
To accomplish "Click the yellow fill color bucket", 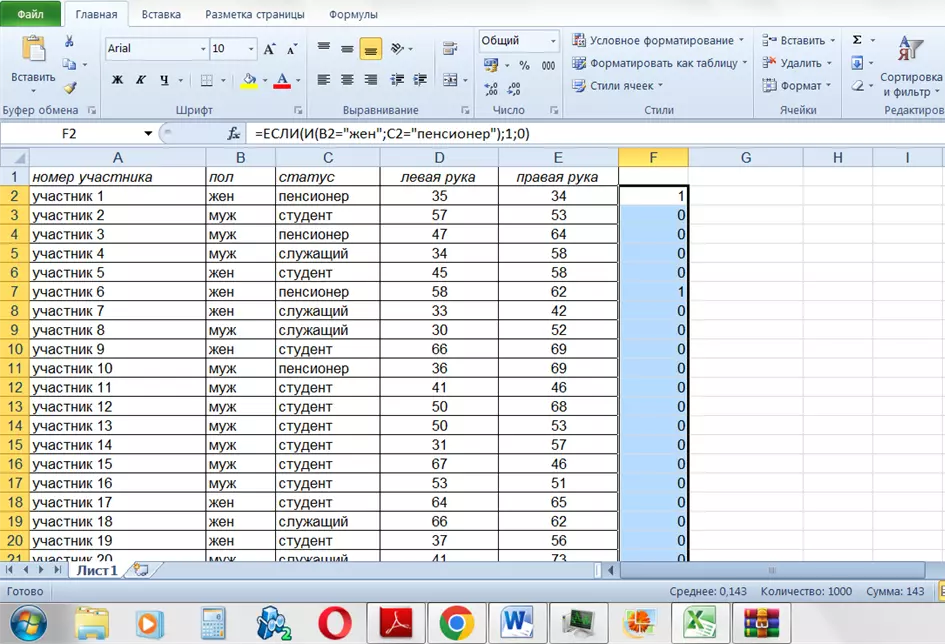I will [249, 80].
